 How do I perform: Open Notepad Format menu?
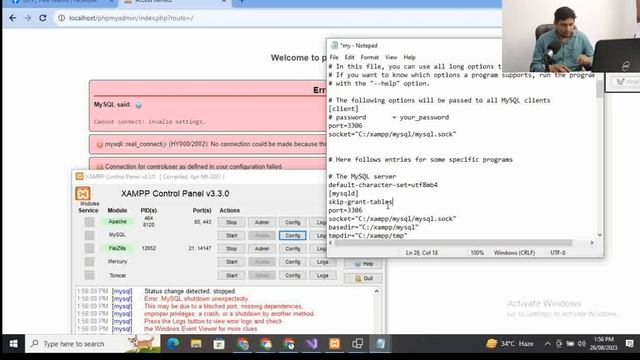[x=369, y=57]
